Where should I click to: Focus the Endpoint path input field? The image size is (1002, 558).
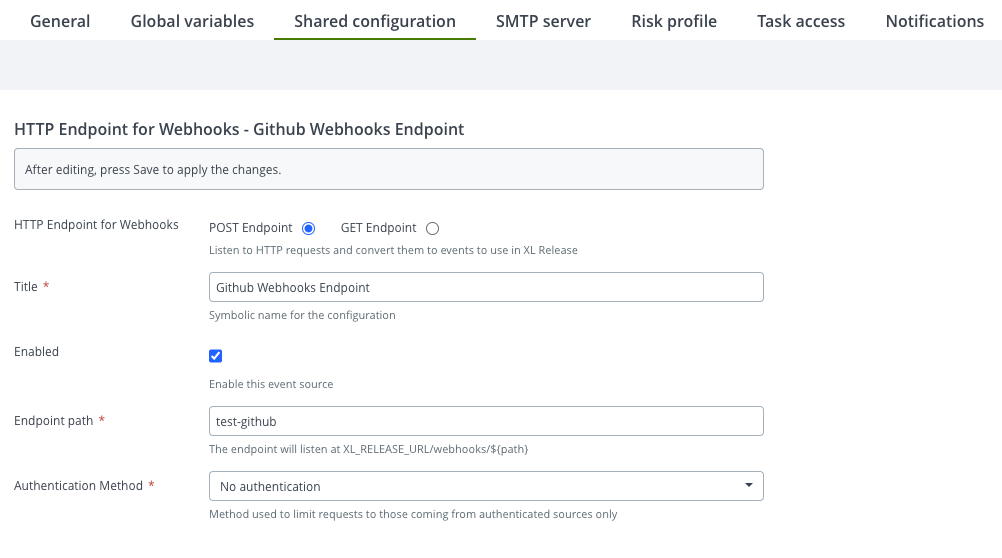486,421
